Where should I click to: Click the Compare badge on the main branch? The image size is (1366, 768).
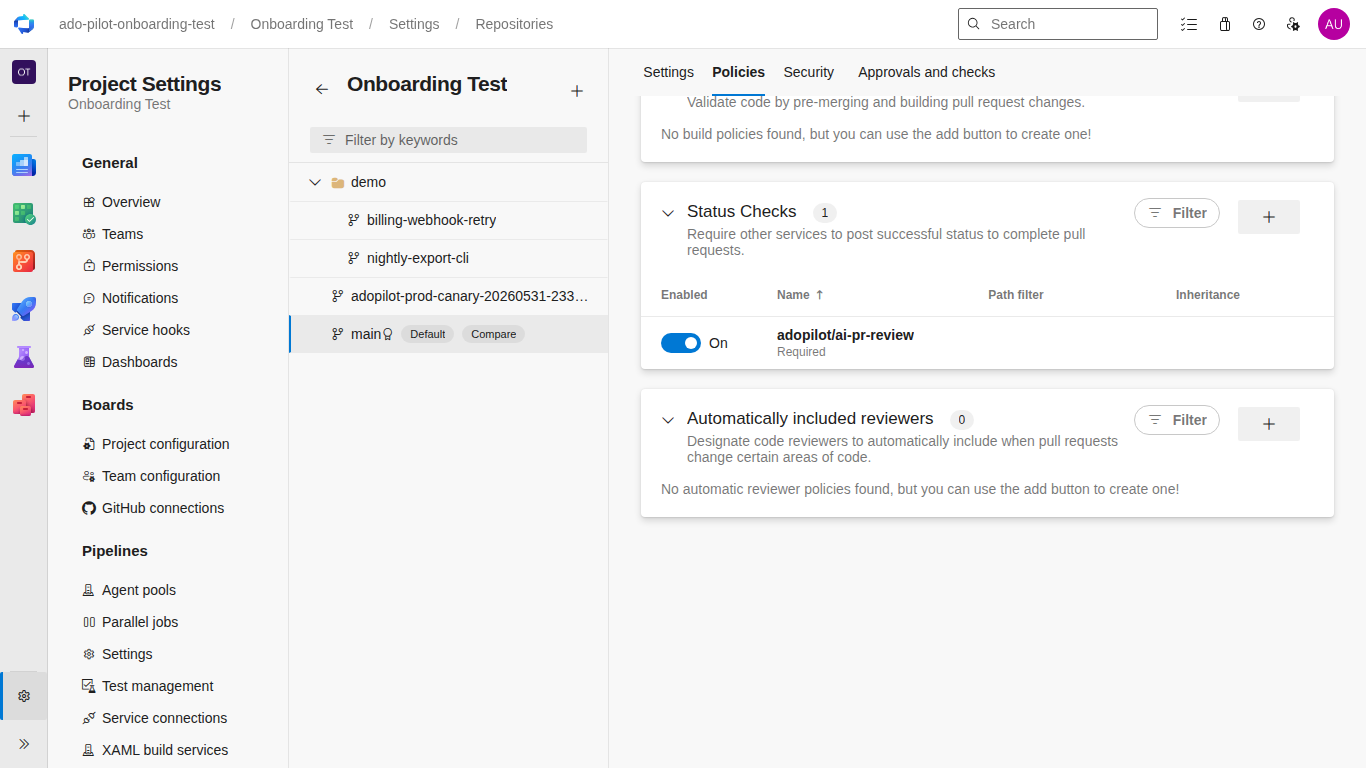(x=493, y=334)
